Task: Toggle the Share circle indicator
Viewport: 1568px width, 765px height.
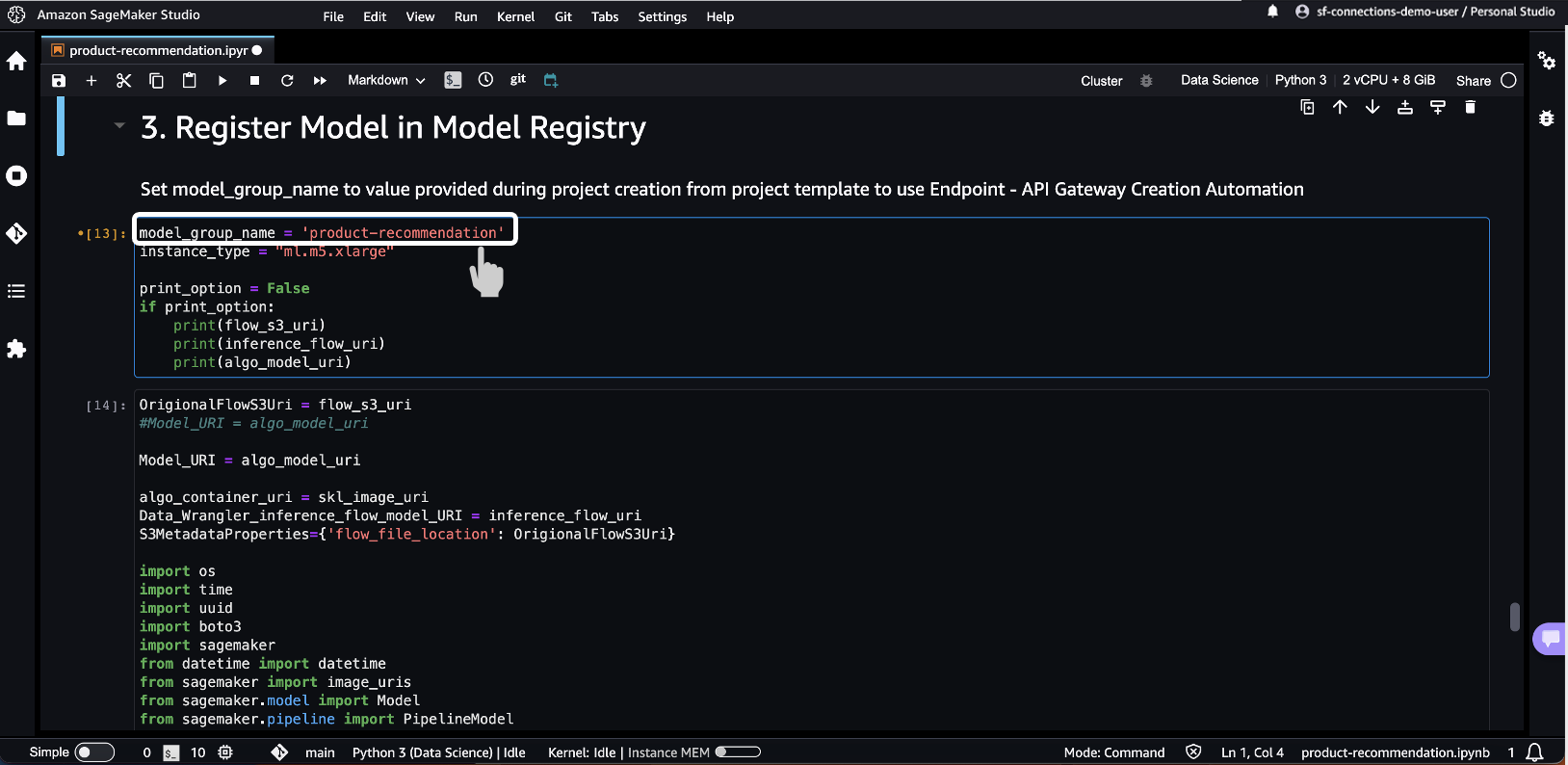Action: point(1508,81)
